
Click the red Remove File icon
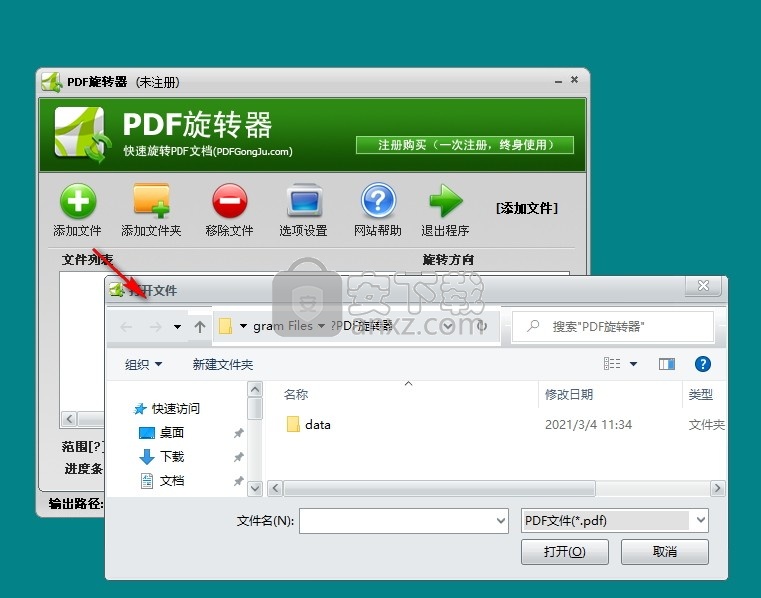point(230,200)
